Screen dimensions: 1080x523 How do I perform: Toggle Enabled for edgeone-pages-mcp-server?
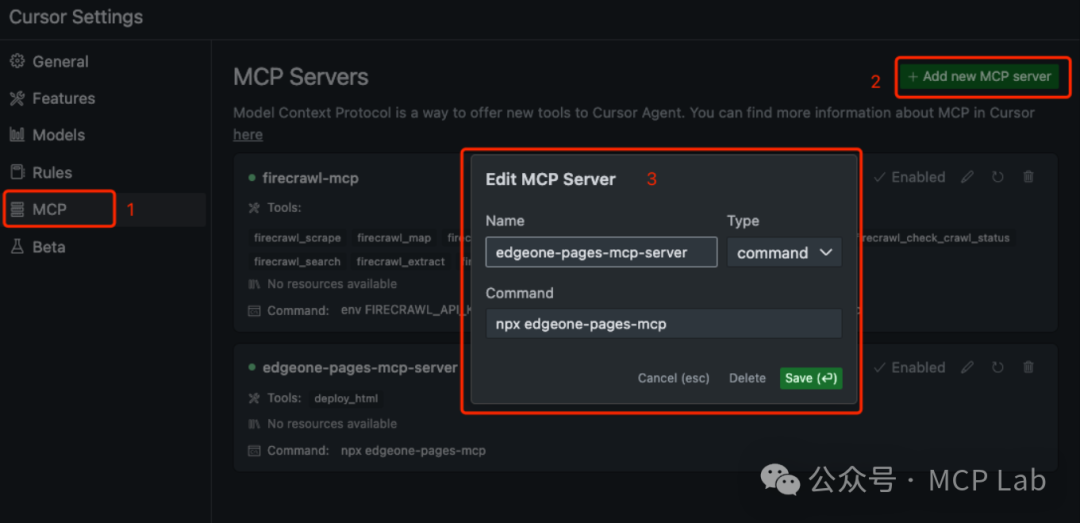click(909, 367)
